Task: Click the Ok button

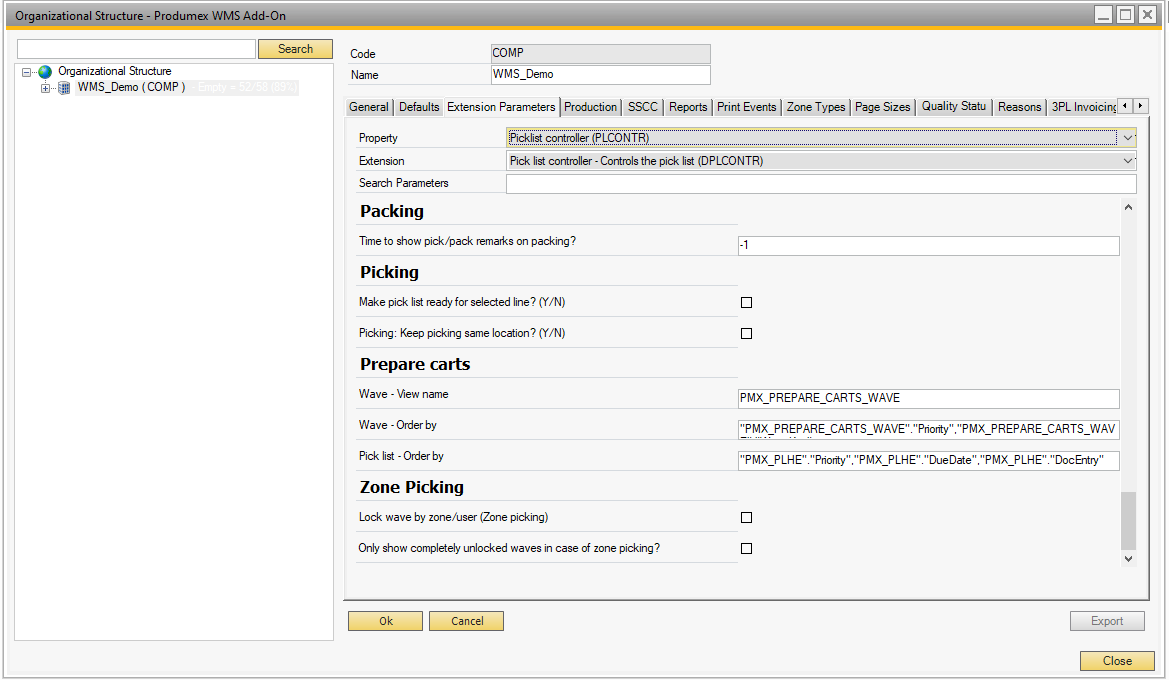Action: pos(385,621)
